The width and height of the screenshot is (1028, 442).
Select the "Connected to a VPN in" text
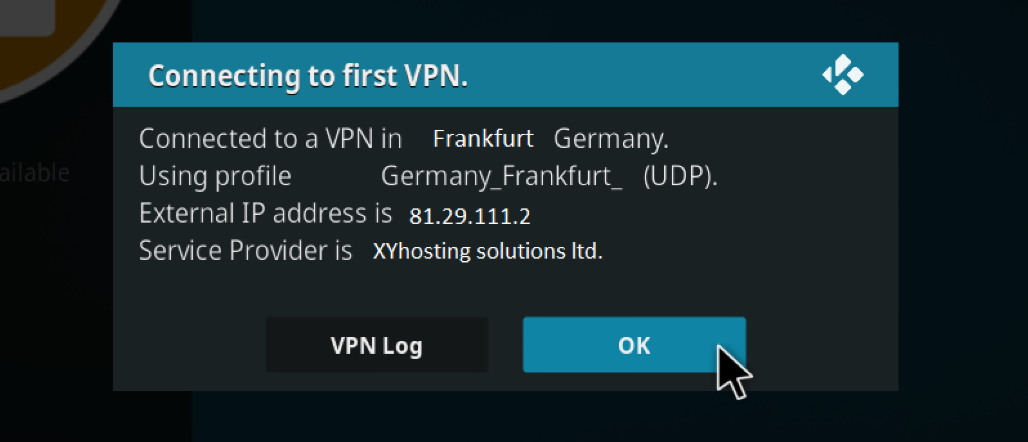tap(270, 138)
